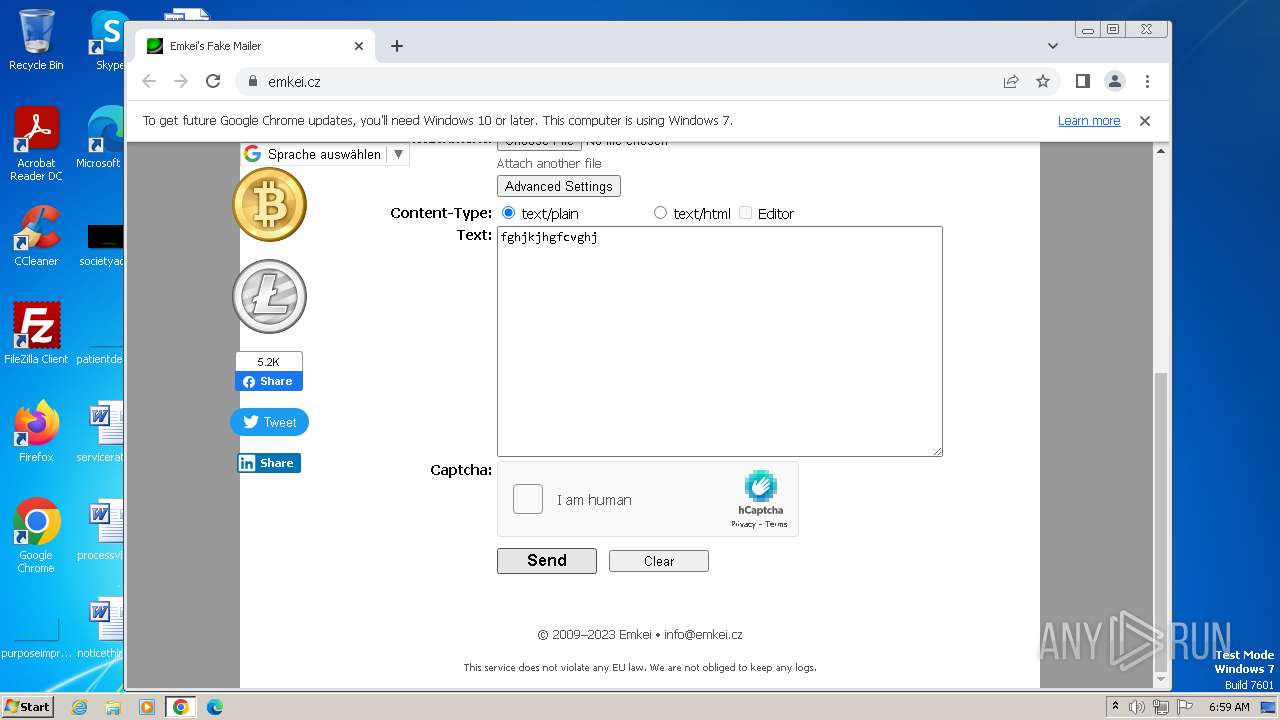Click the scrollbar up arrow
1280x720 pixels.
(1161, 151)
